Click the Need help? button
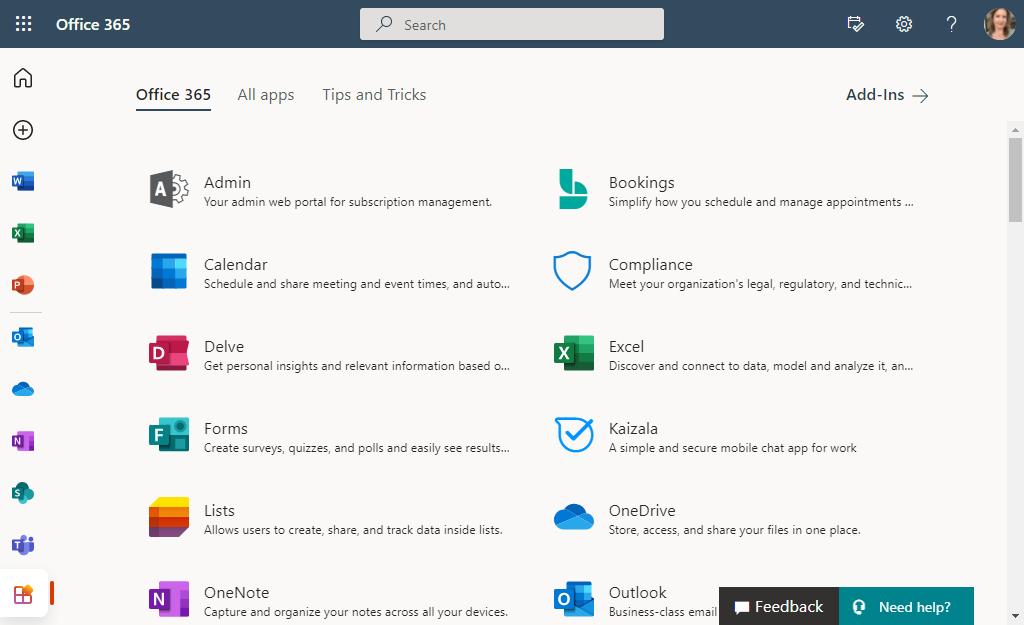 pyautogui.click(x=906, y=607)
